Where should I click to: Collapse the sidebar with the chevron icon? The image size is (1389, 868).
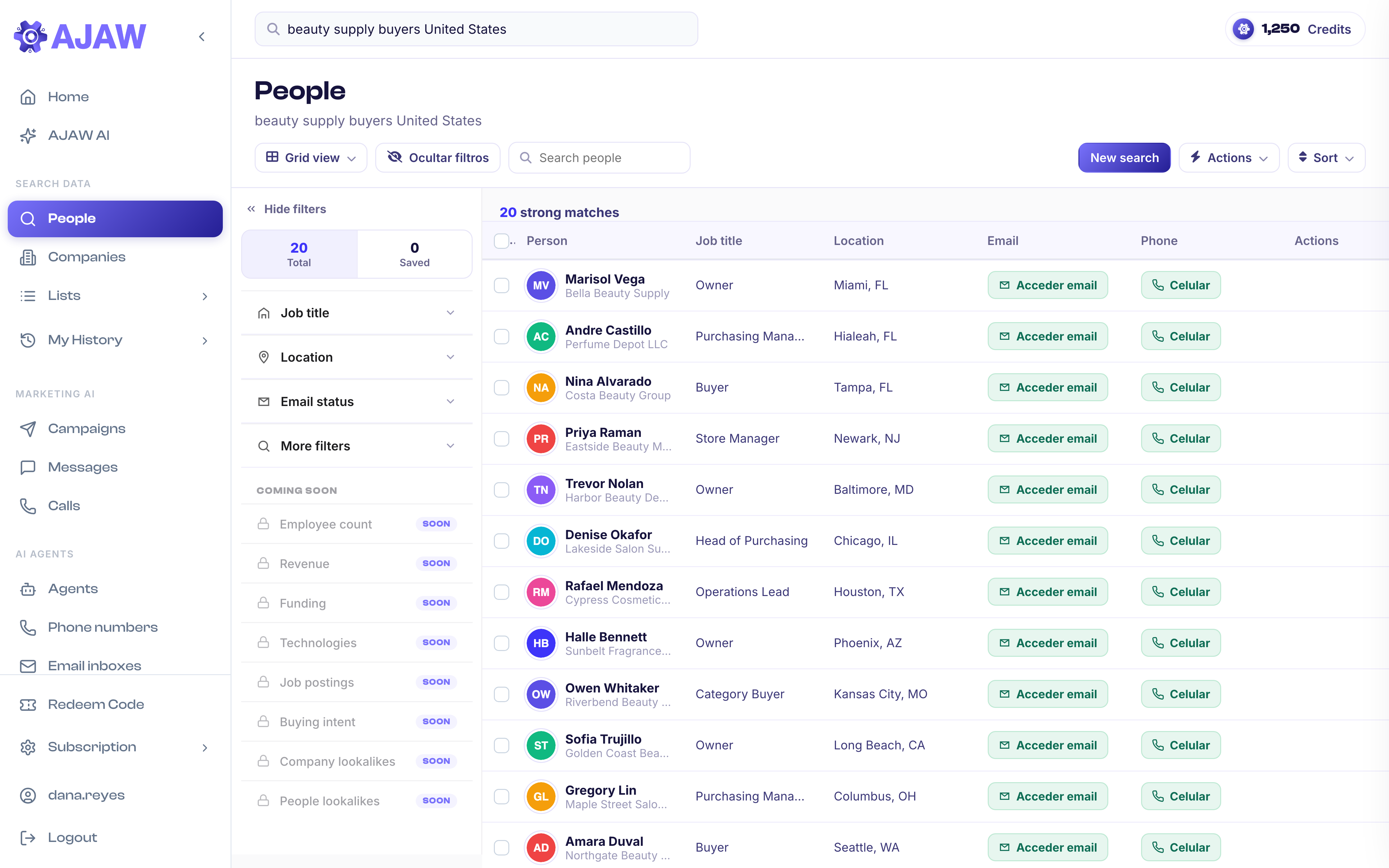tap(202, 37)
